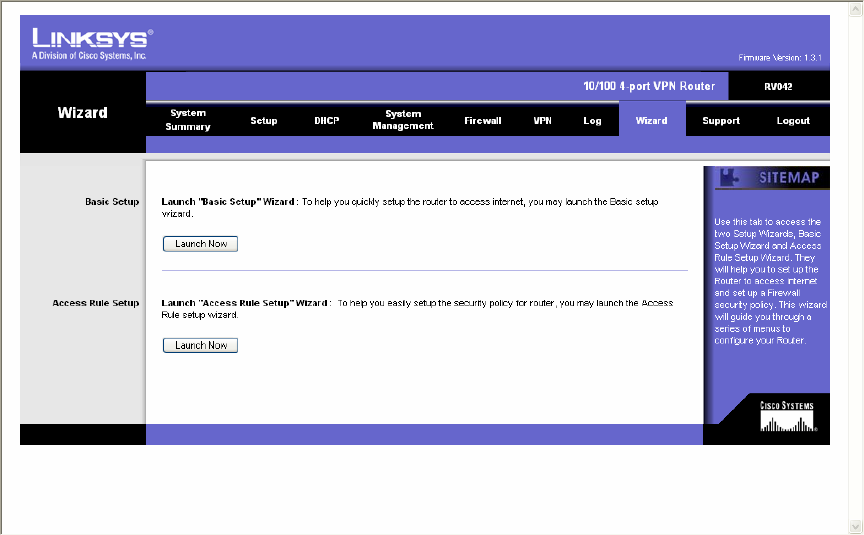Open the DHCP tab

click(x=327, y=121)
